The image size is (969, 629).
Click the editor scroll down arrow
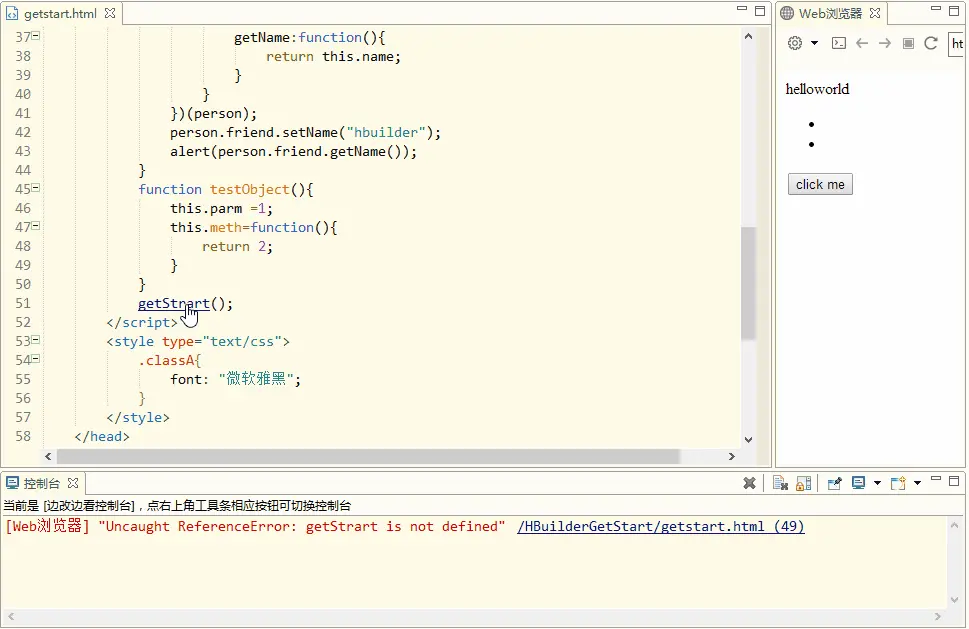coord(748,440)
